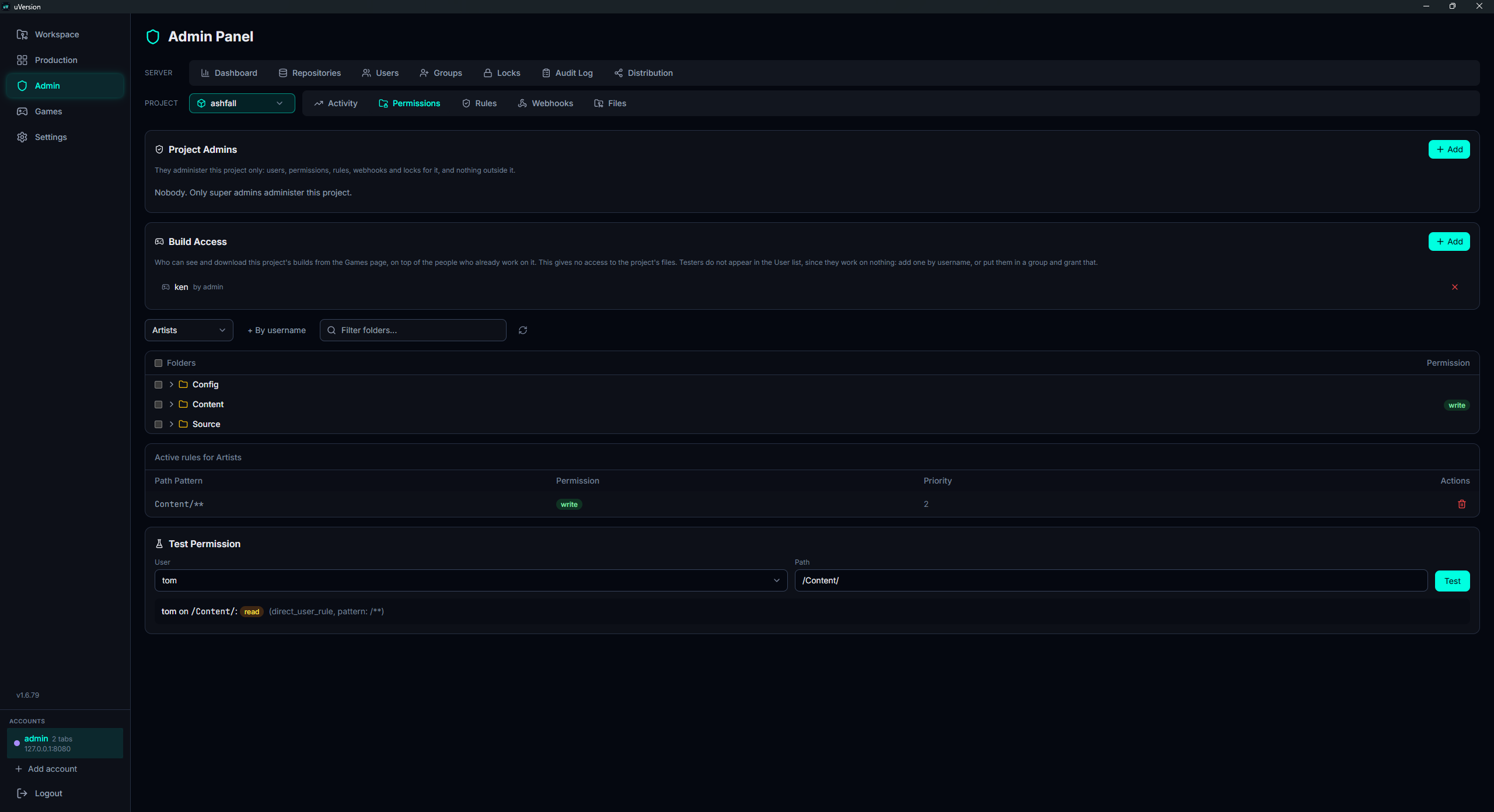Maximize or restore the uVersion window
Image resolution: width=1494 pixels, height=812 pixels.
coord(1453,6)
